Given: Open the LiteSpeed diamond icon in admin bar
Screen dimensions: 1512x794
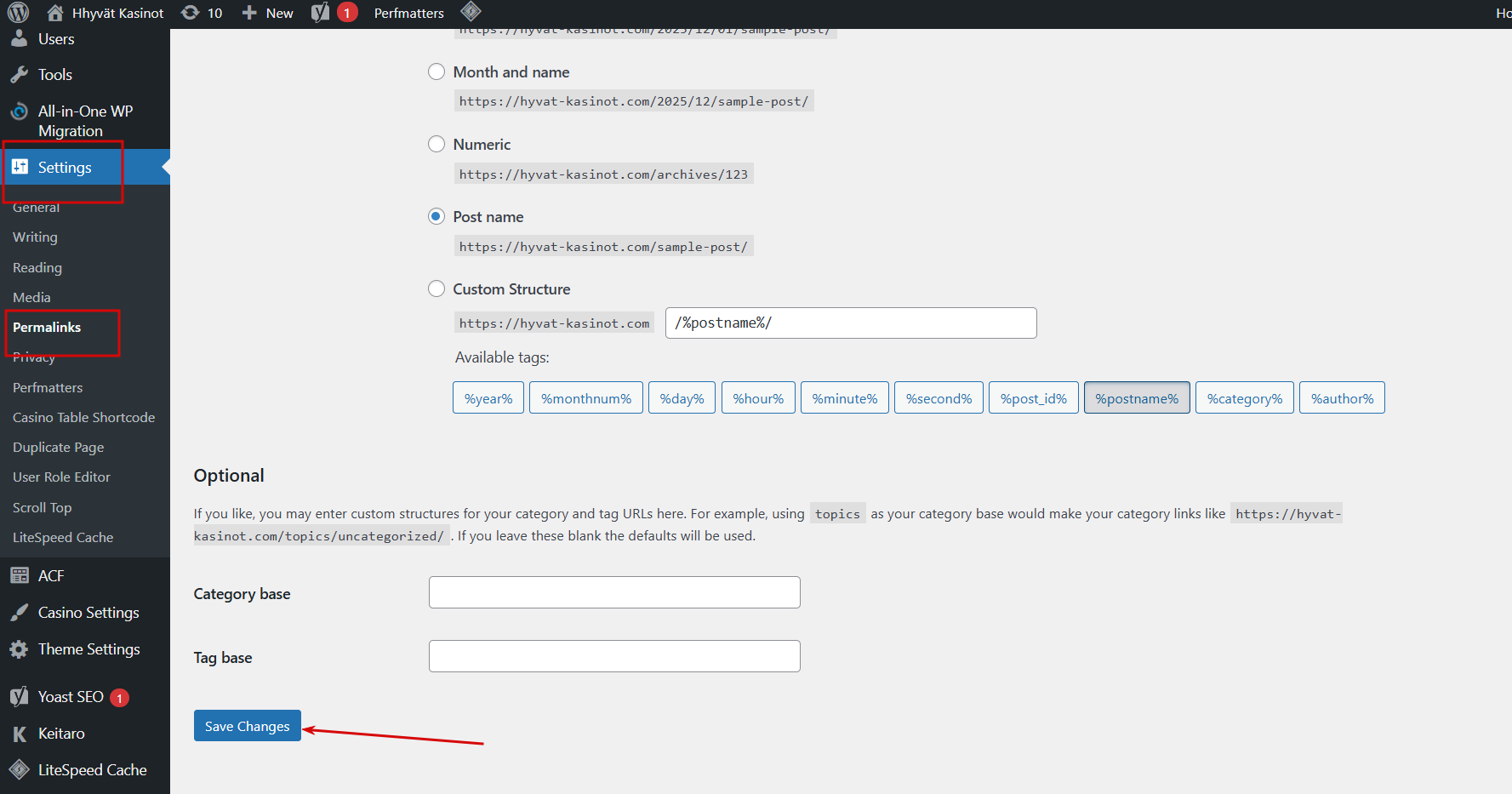Looking at the screenshot, I should click(x=471, y=12).
